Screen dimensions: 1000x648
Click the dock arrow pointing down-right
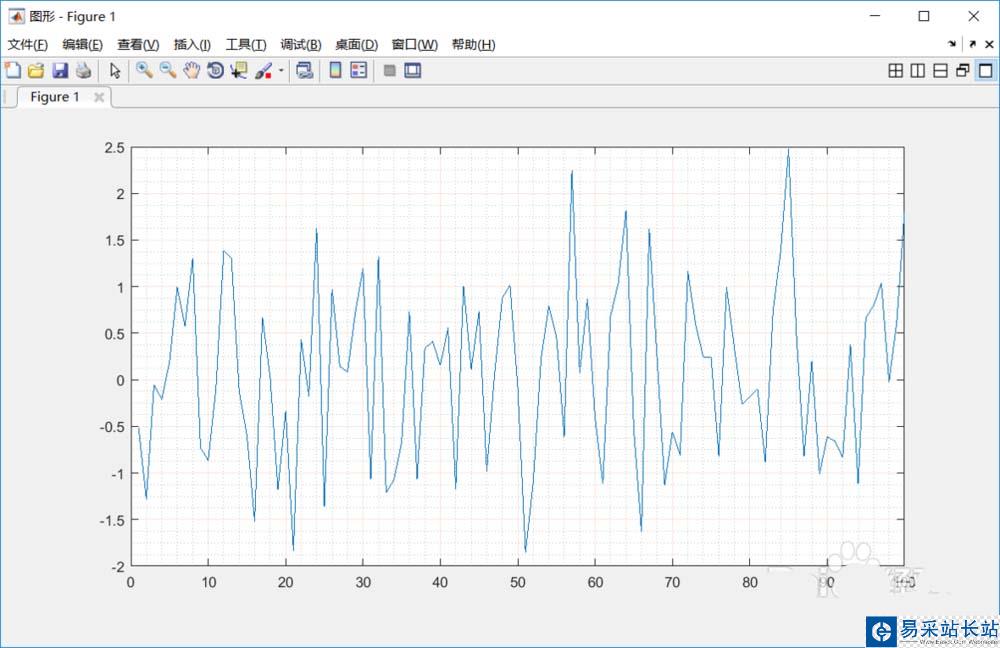pos(952,44)
